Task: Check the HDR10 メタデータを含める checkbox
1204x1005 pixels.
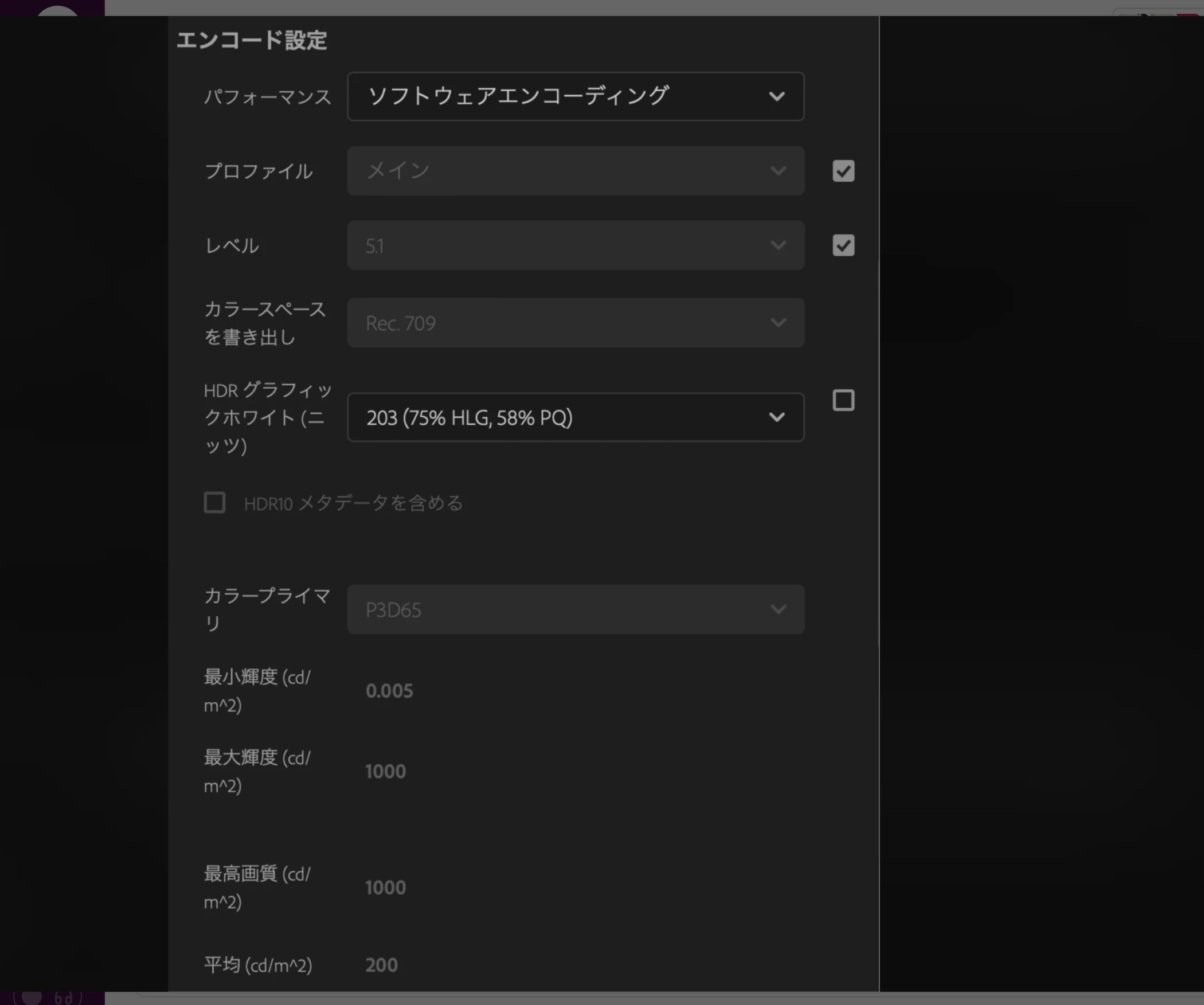Action: tap(214, 503)
